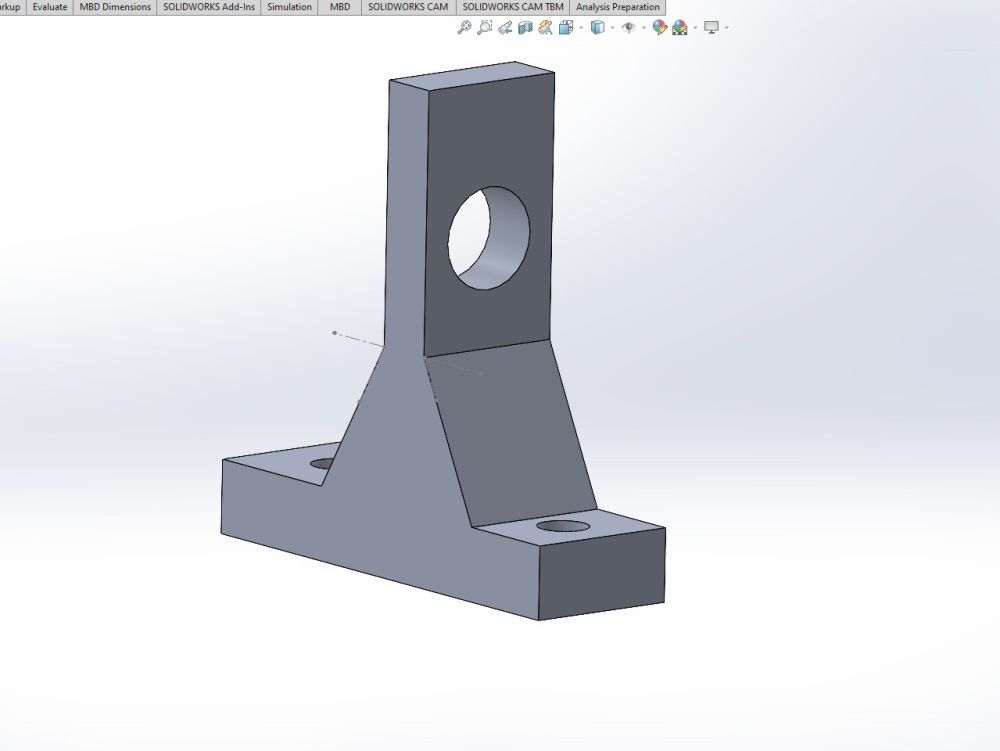Switch to the Analysis Preparation tab
Screen dimensions: 1000x751
pos(616,7)
